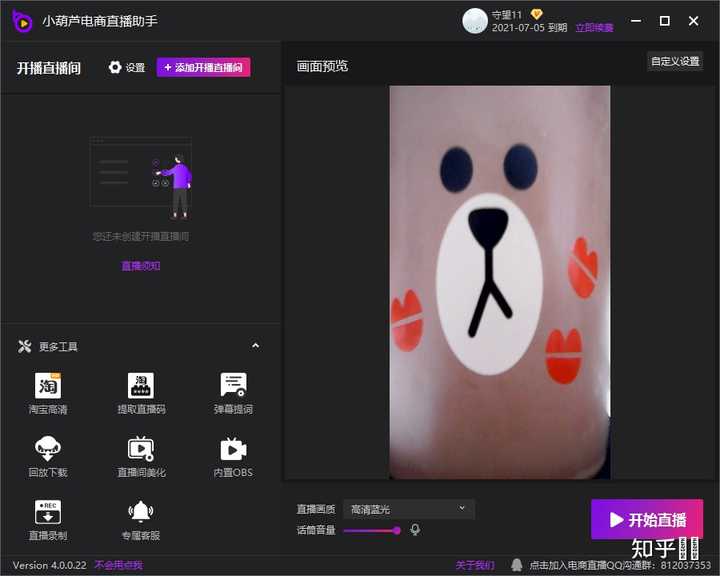This screenshot has width=720, height=576.
Task: Click the settings gear icon
Action: coord(115,67)
